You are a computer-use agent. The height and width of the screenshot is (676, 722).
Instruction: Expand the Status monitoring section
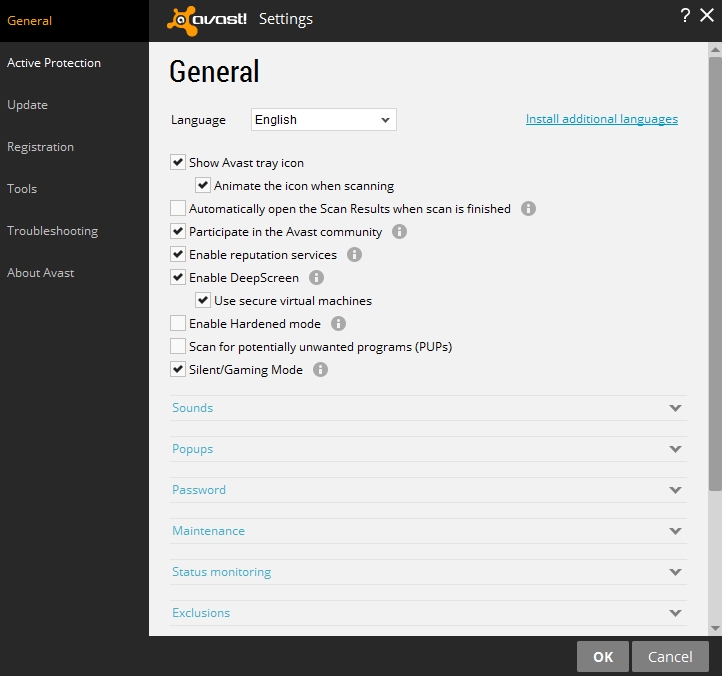pyautogui.click(x=428, y=572)
